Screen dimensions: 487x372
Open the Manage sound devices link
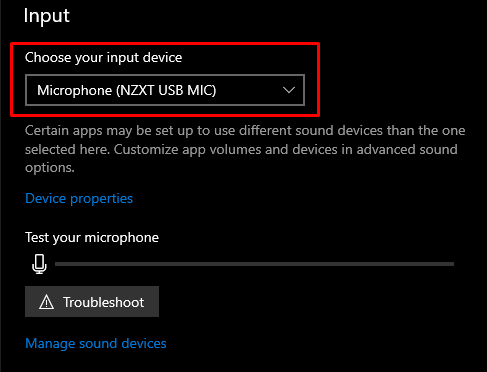pos(96,344)
